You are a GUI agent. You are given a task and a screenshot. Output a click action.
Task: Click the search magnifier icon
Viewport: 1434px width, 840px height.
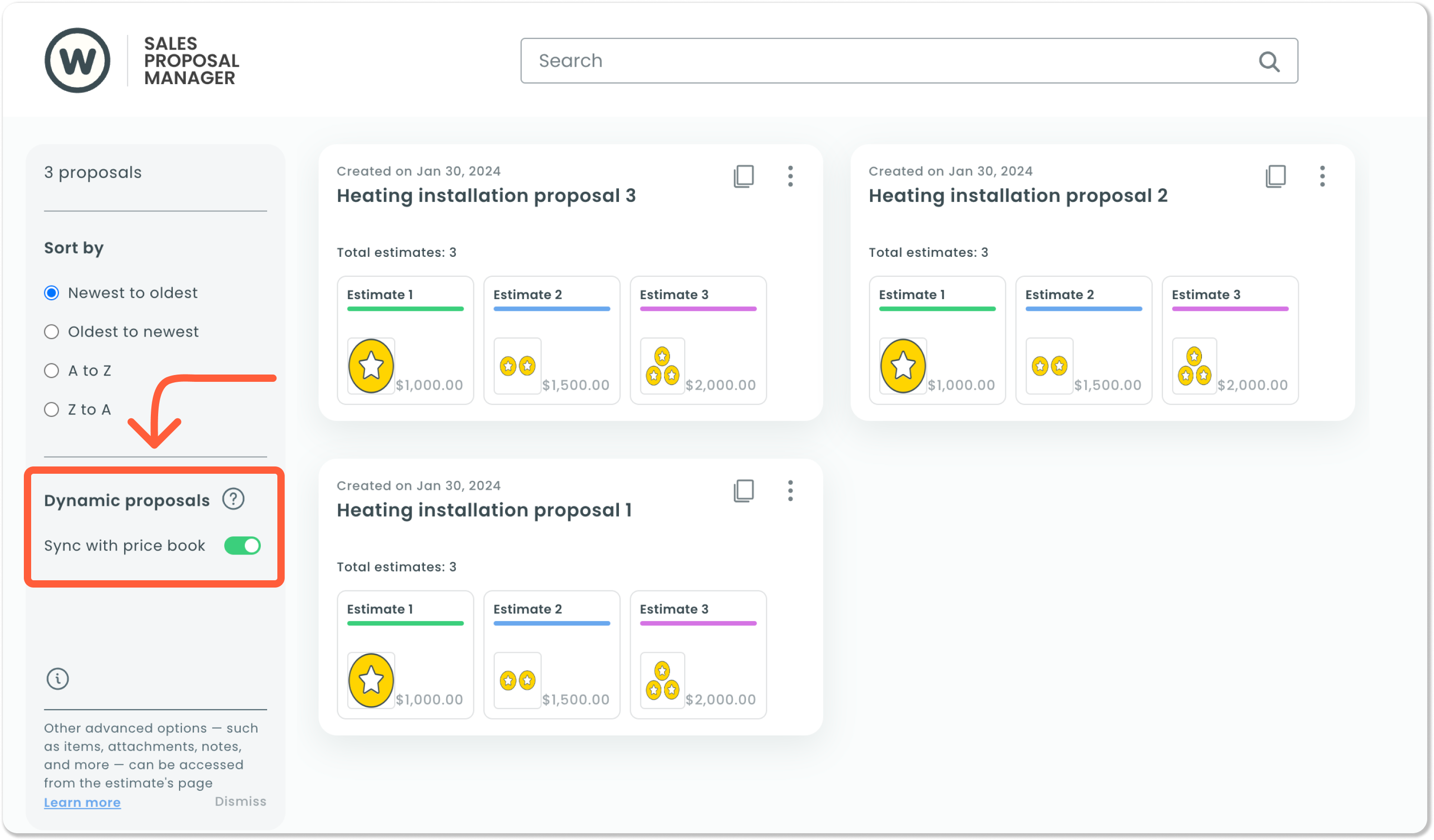1269,61
